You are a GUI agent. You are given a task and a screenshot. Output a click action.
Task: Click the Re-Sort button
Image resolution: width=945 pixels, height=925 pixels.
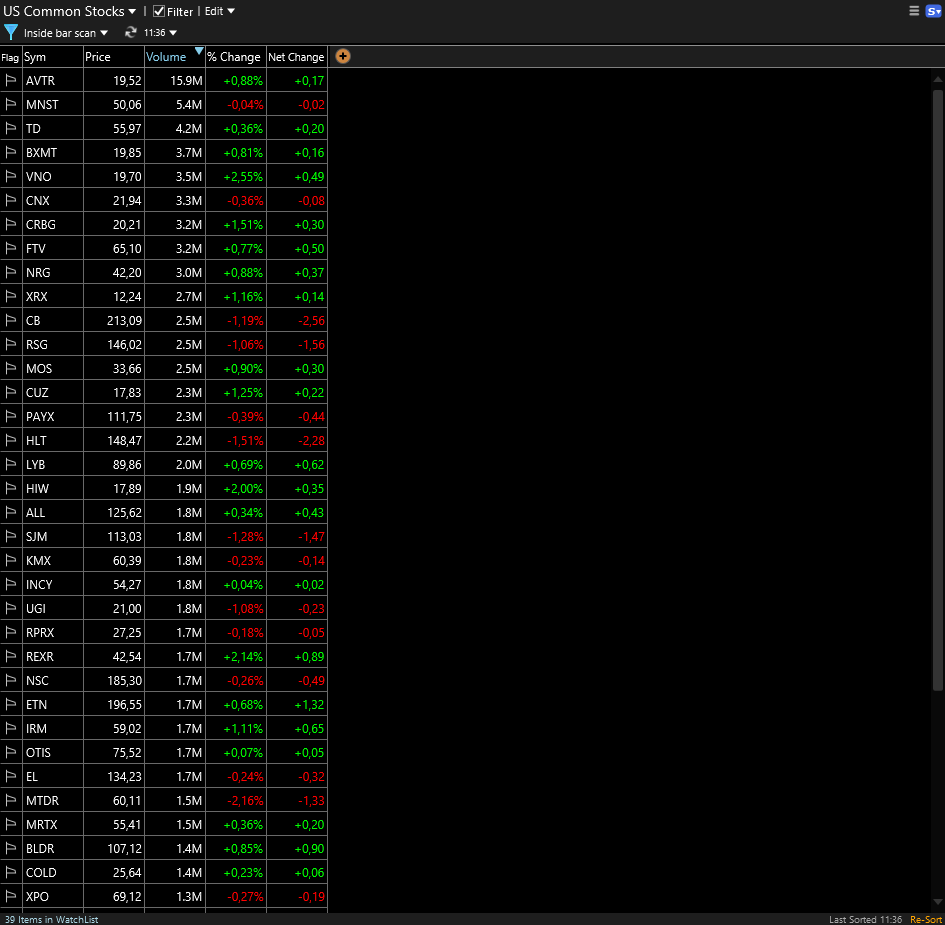926,918
